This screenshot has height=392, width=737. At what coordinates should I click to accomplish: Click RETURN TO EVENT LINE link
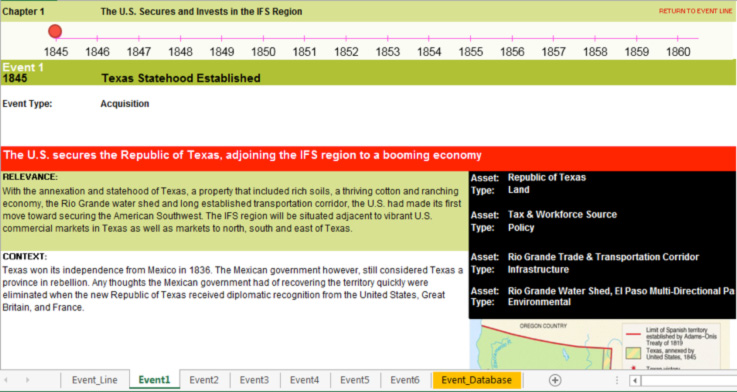(x=695, y=11)
